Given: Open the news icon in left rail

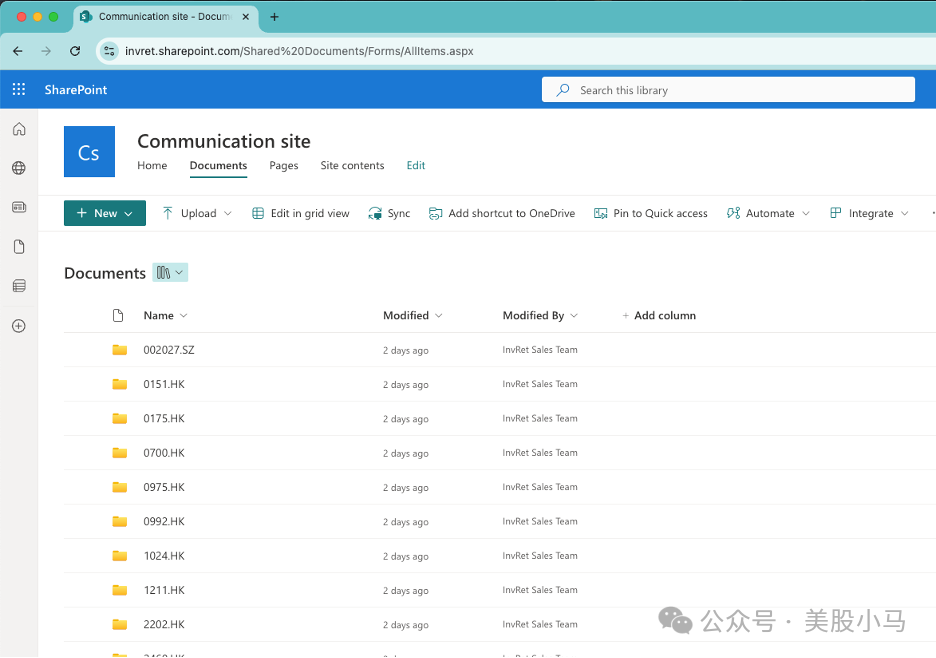Looking at the screenshot, I should click(19, 207).
